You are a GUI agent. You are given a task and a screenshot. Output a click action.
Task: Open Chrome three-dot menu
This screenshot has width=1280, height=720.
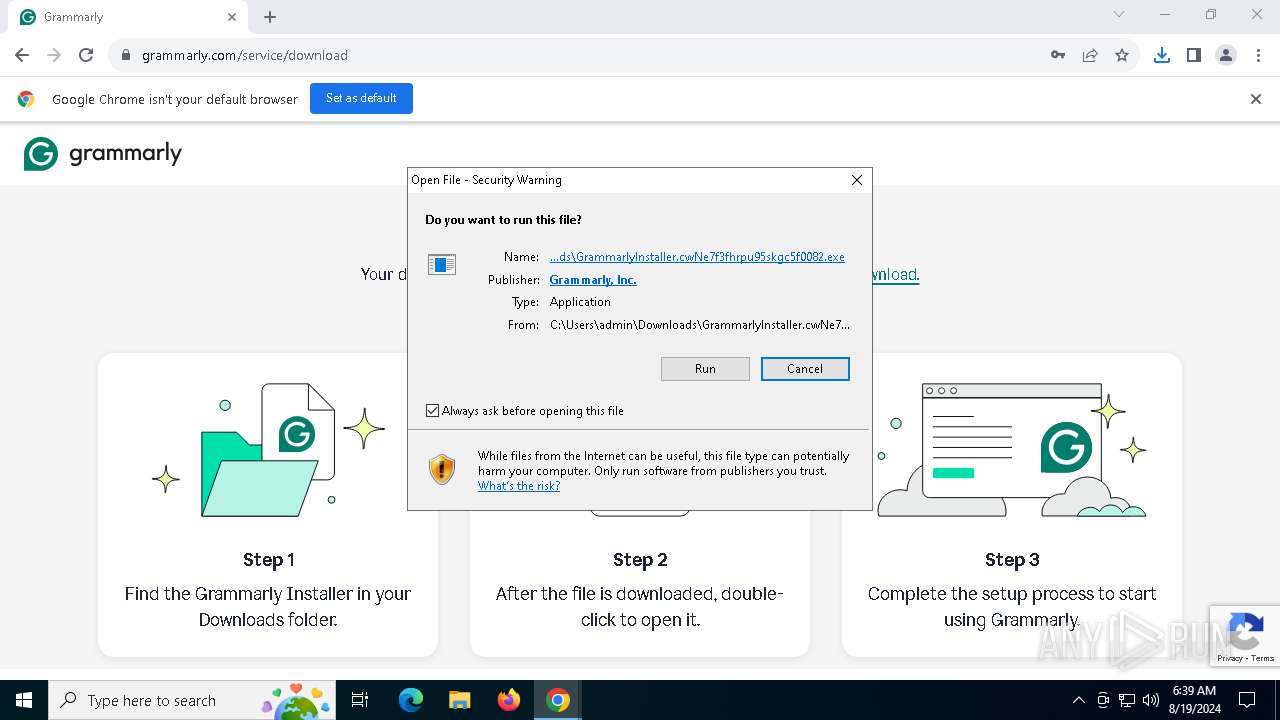coord(1258,55)
